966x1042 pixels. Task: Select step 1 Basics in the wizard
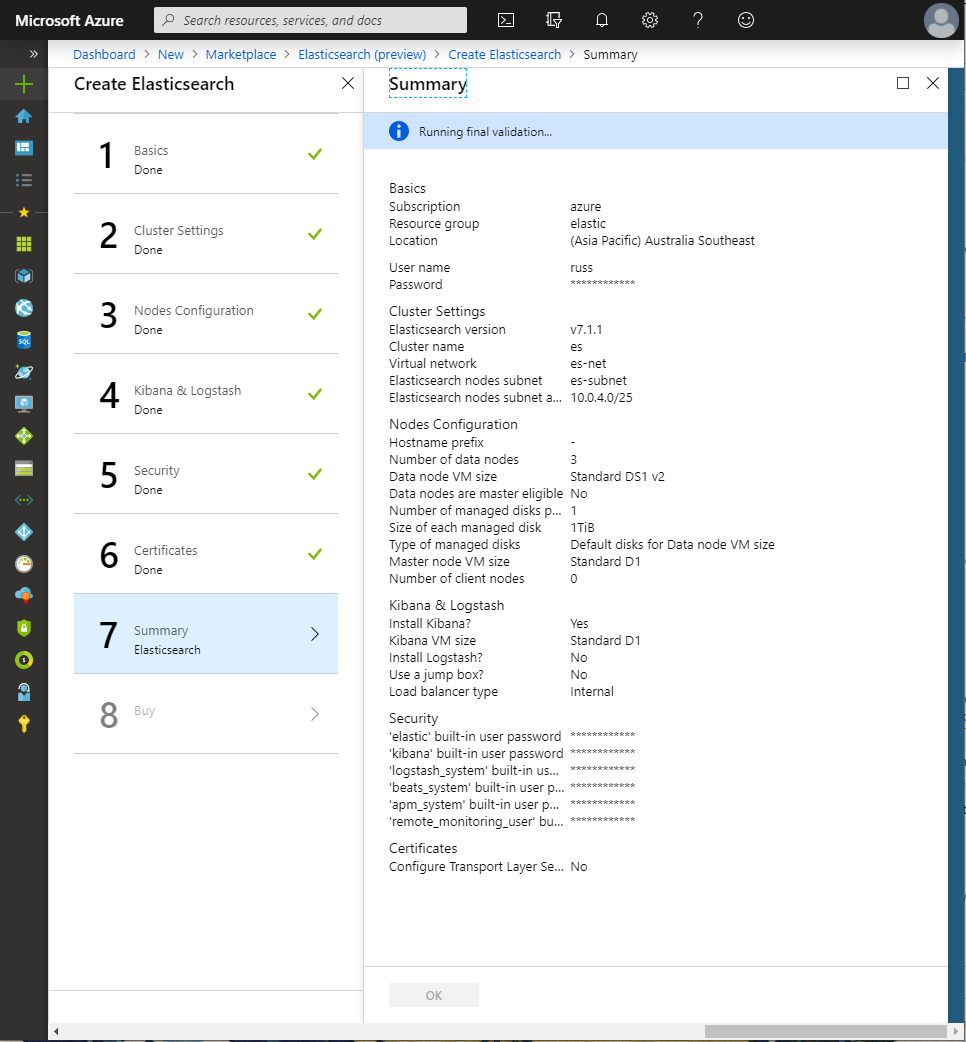(205, 154)
